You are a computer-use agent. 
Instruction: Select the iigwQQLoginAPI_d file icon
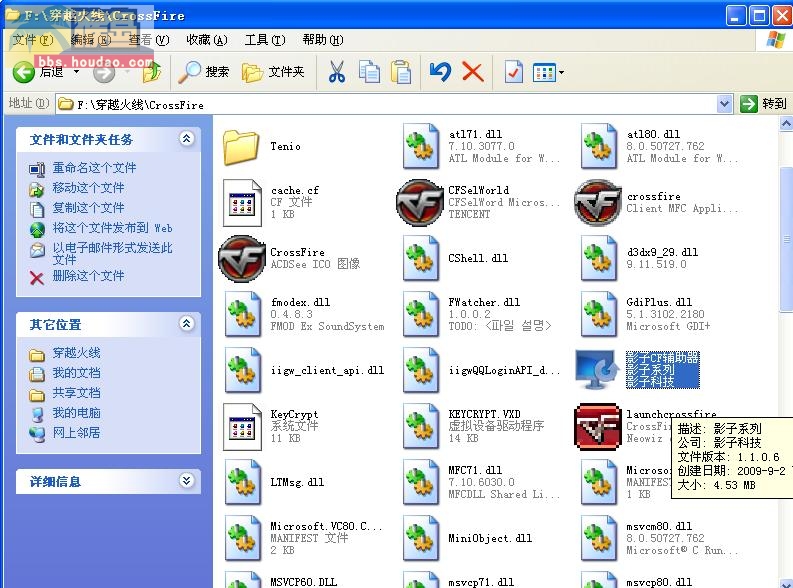(420, 371)
